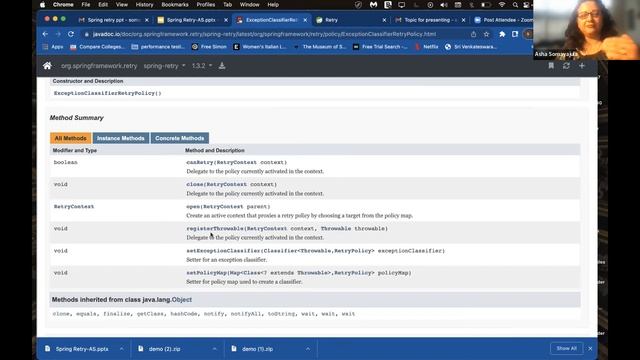Switch to Post Attendee Zoom tab

pyautogui.click(x=504, y=20)
